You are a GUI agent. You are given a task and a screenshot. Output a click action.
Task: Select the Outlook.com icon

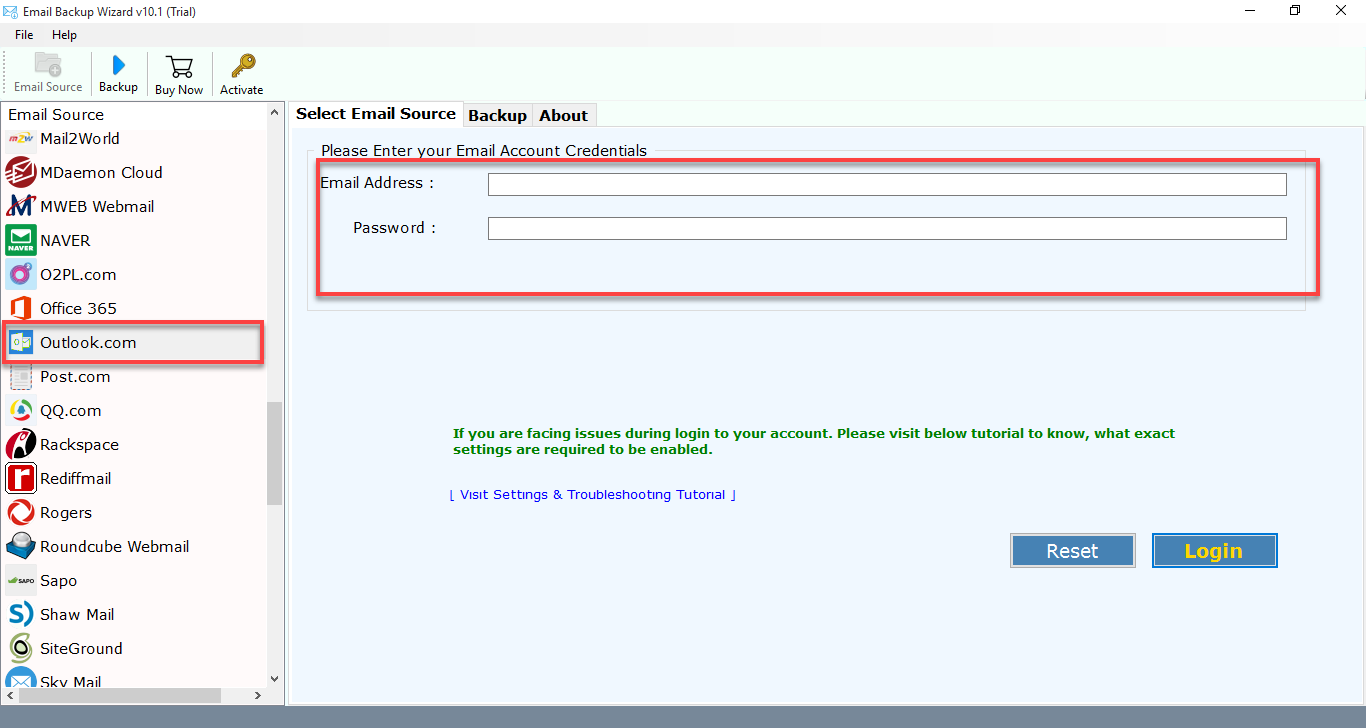pyautogui.click(x=21, y=342)
